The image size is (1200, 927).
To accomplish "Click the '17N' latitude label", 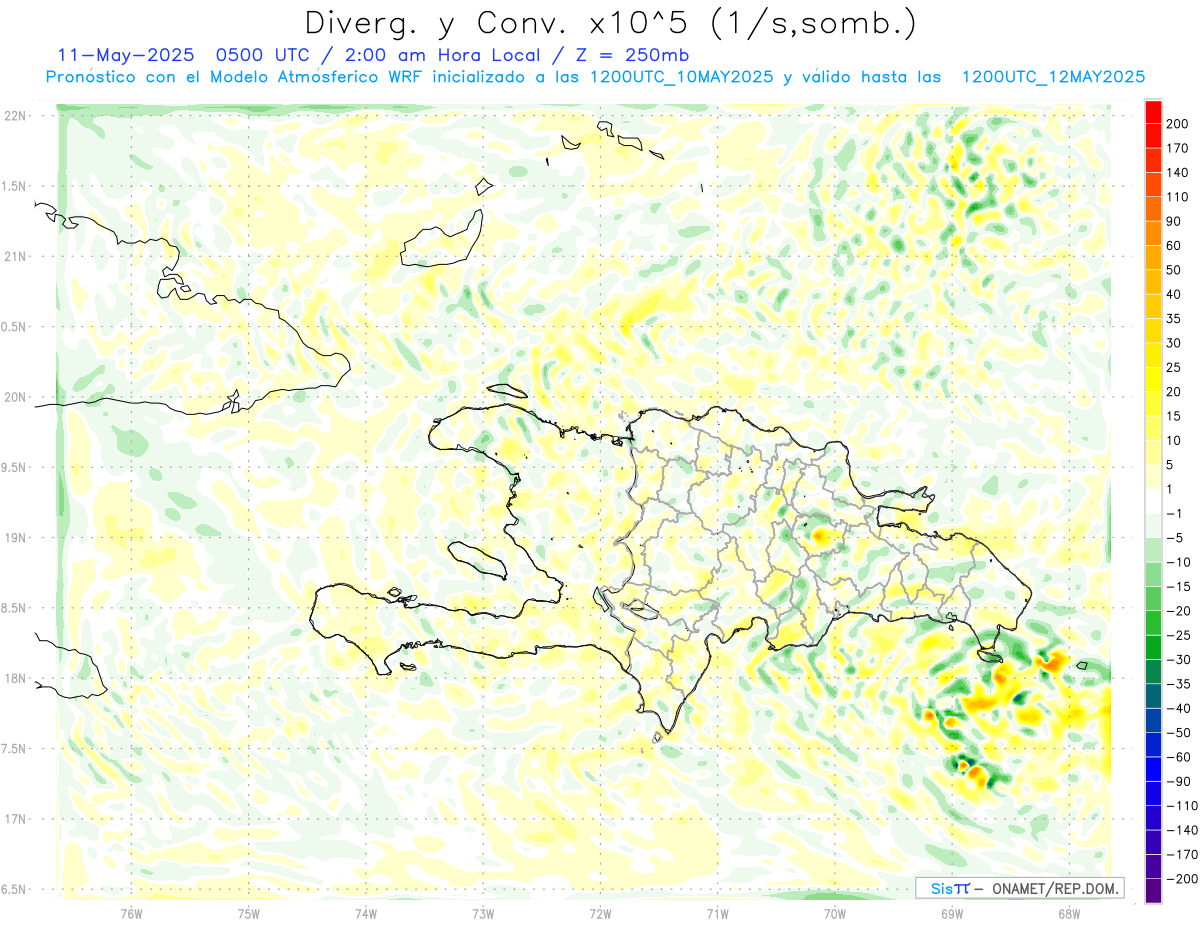I will tap(15, 818).
